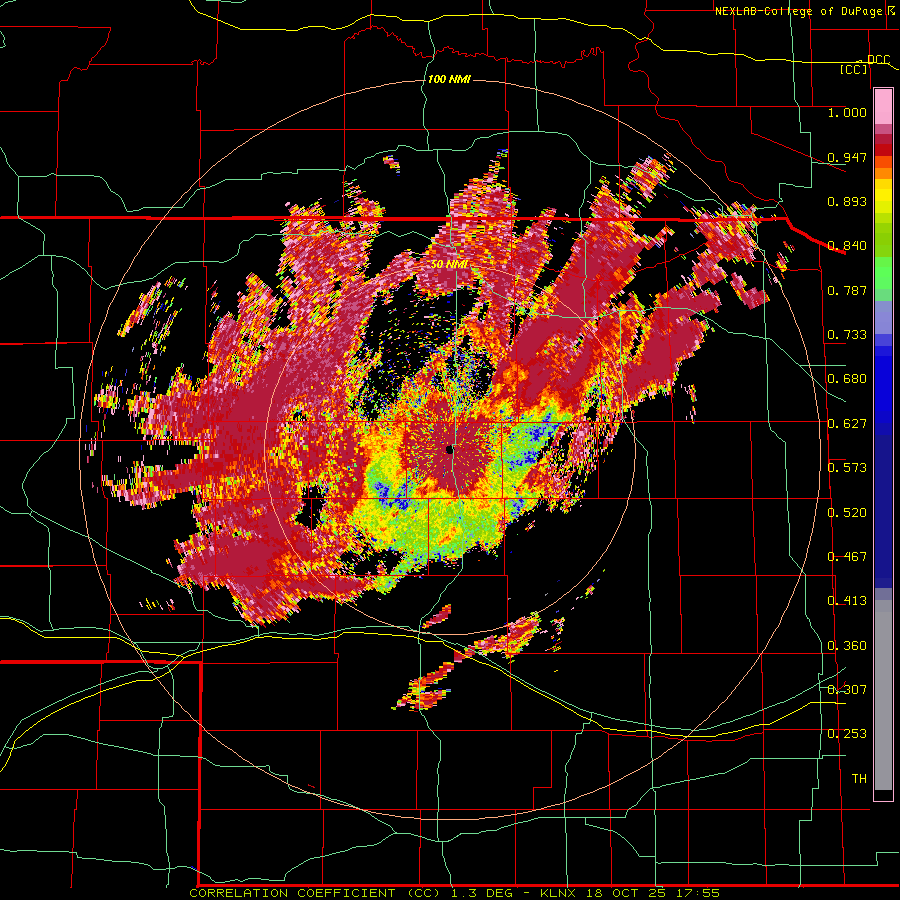The width and height of the screenshot is (900, 900).
Task: Click the KLNX station ID in caption
Action: [560, 893]
